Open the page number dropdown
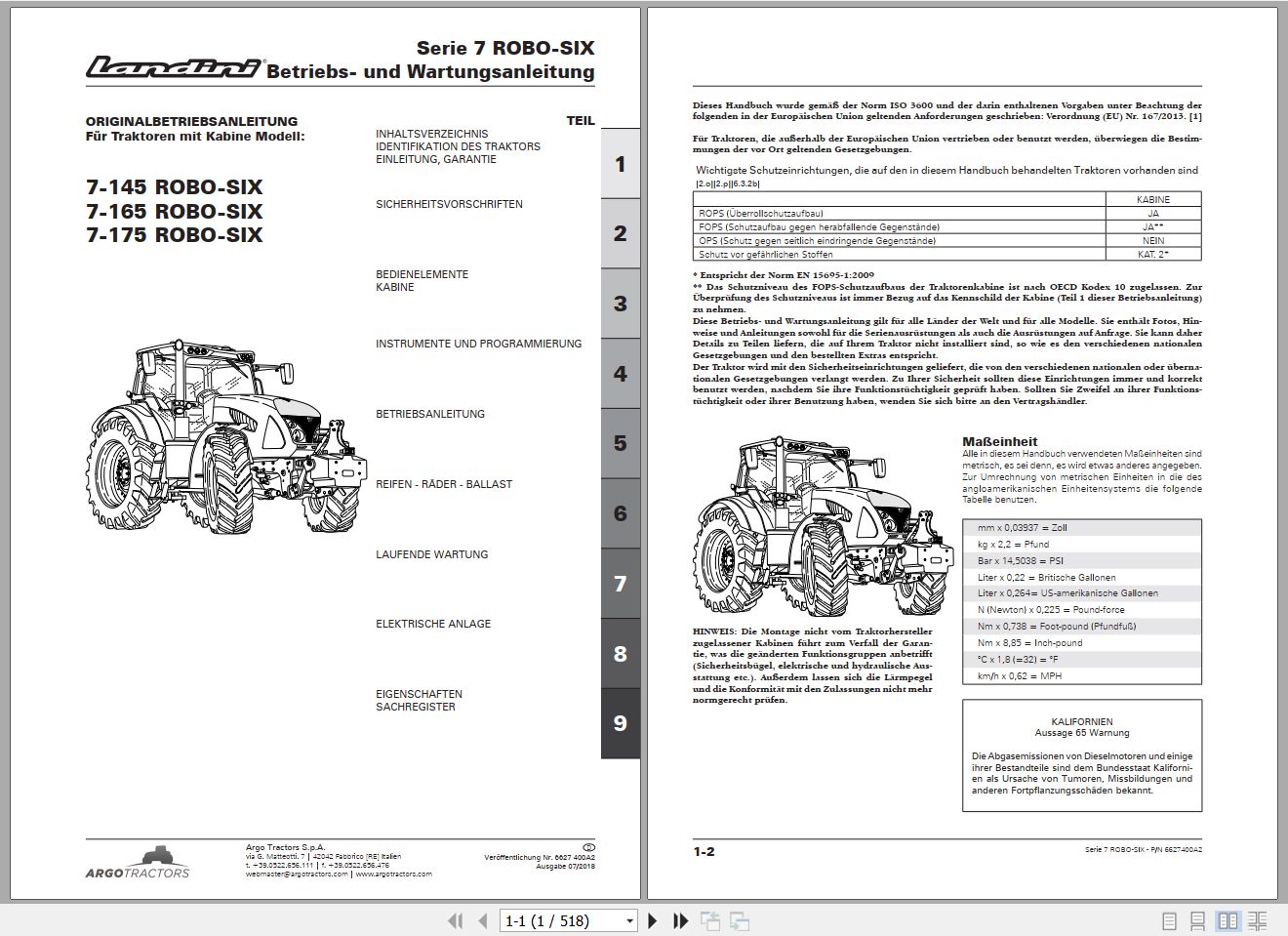Viewport: 1288px width, 936px height. [629, 920]
